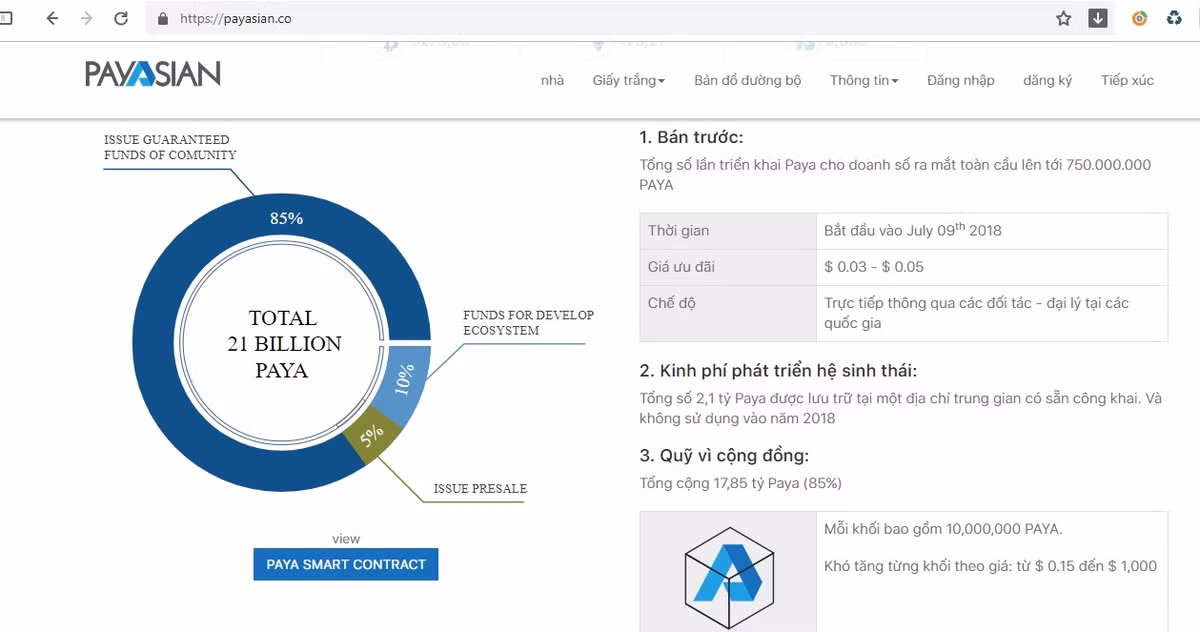The image size is (1200, 632).
Task: Click the browser forward arrow
Action: (87, 18)
